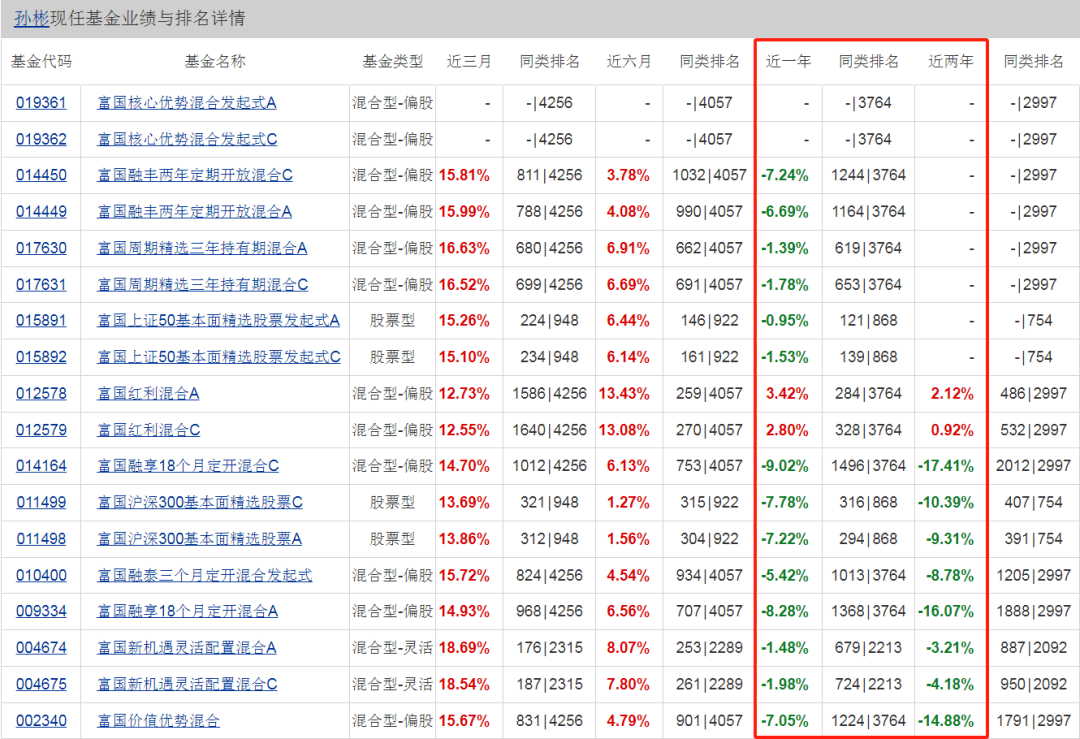Open 富国上证50基本面精选股票发起式A fund page
1080x739 pixels.
pos(218,320)
